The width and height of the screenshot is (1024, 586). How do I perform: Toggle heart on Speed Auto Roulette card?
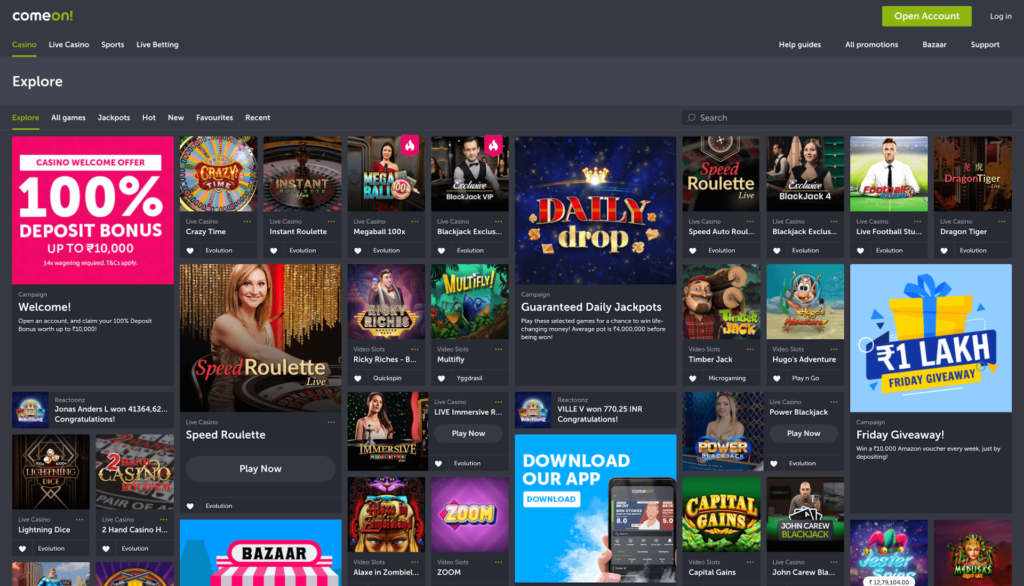point(693,251)
